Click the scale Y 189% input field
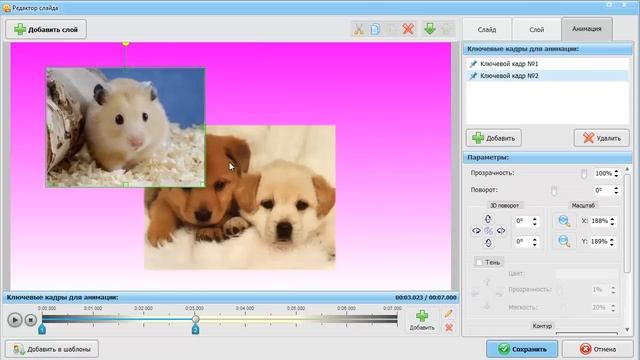 click(599, 241)
